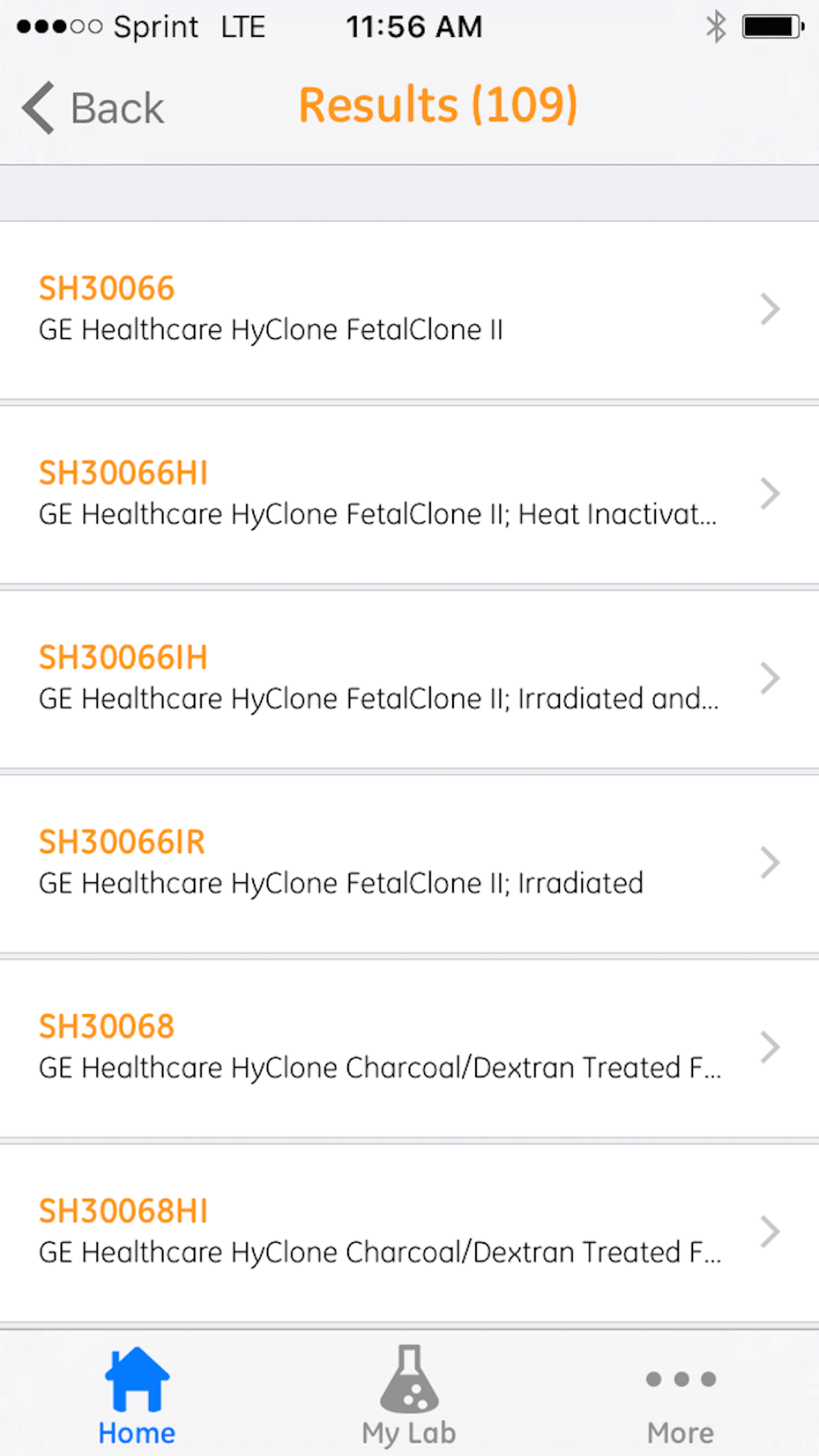Tap the Results (109) title

438,105
